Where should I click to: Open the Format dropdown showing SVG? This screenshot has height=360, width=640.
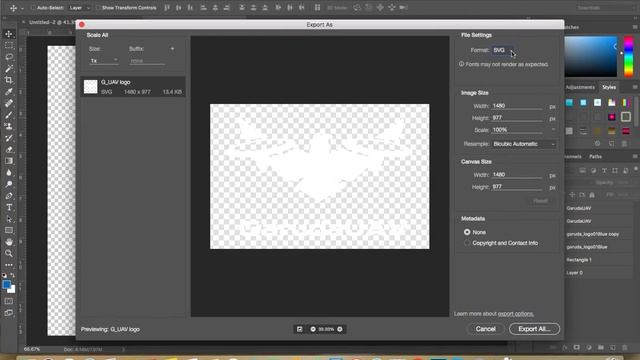(x=503, y=50)
